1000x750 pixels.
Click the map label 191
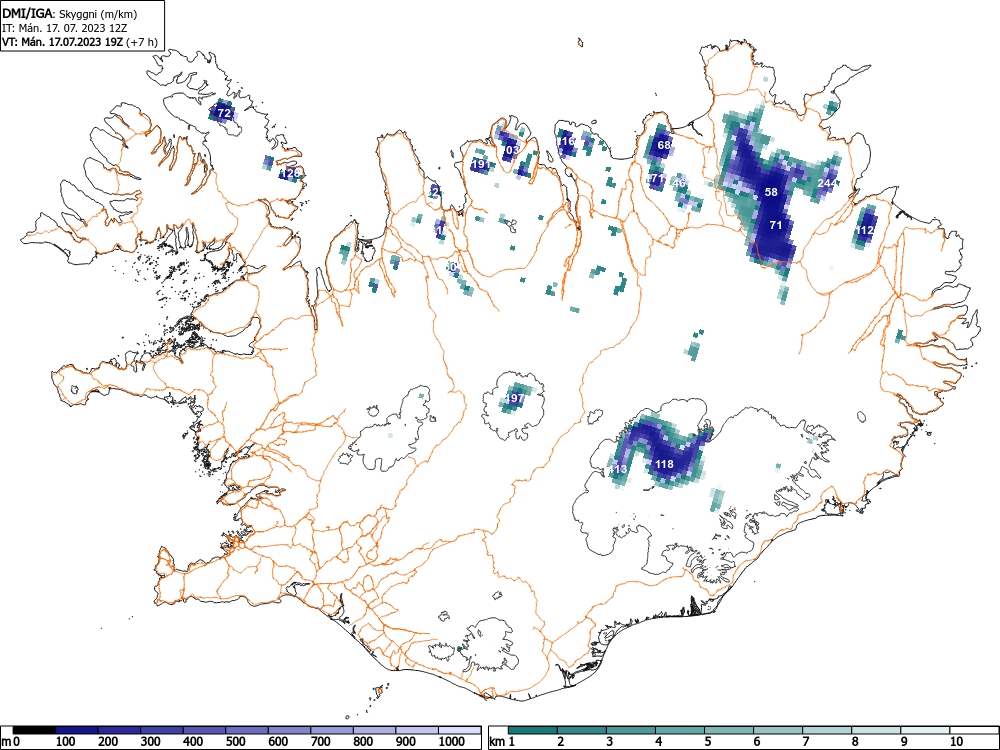tap(480, 165)
